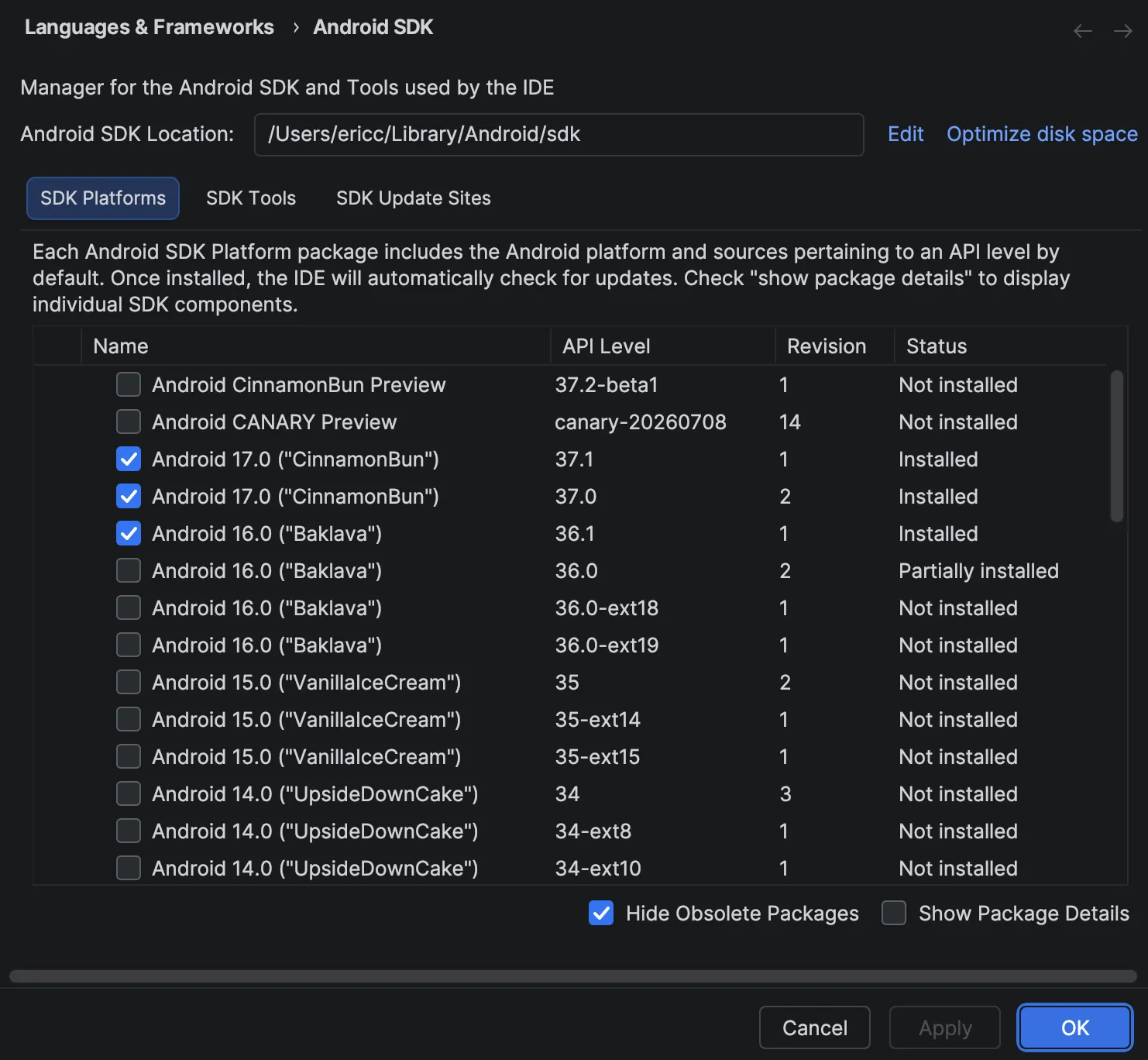Click the Android SDK breadcrumb title
The image size is (1148, 1060).
click(373, 27)
